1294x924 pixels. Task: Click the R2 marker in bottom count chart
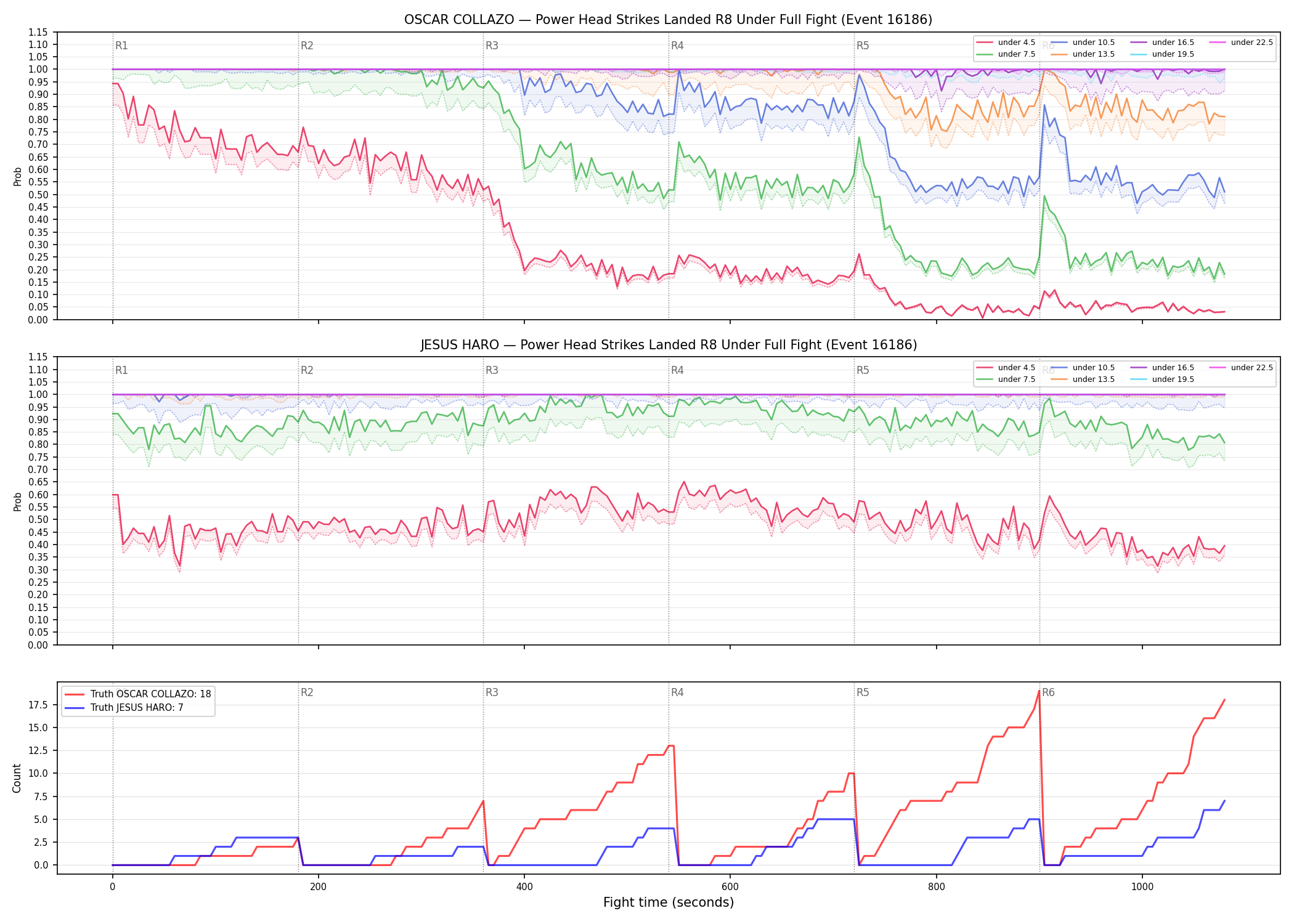pyautogui.click(x=307, y=692)
